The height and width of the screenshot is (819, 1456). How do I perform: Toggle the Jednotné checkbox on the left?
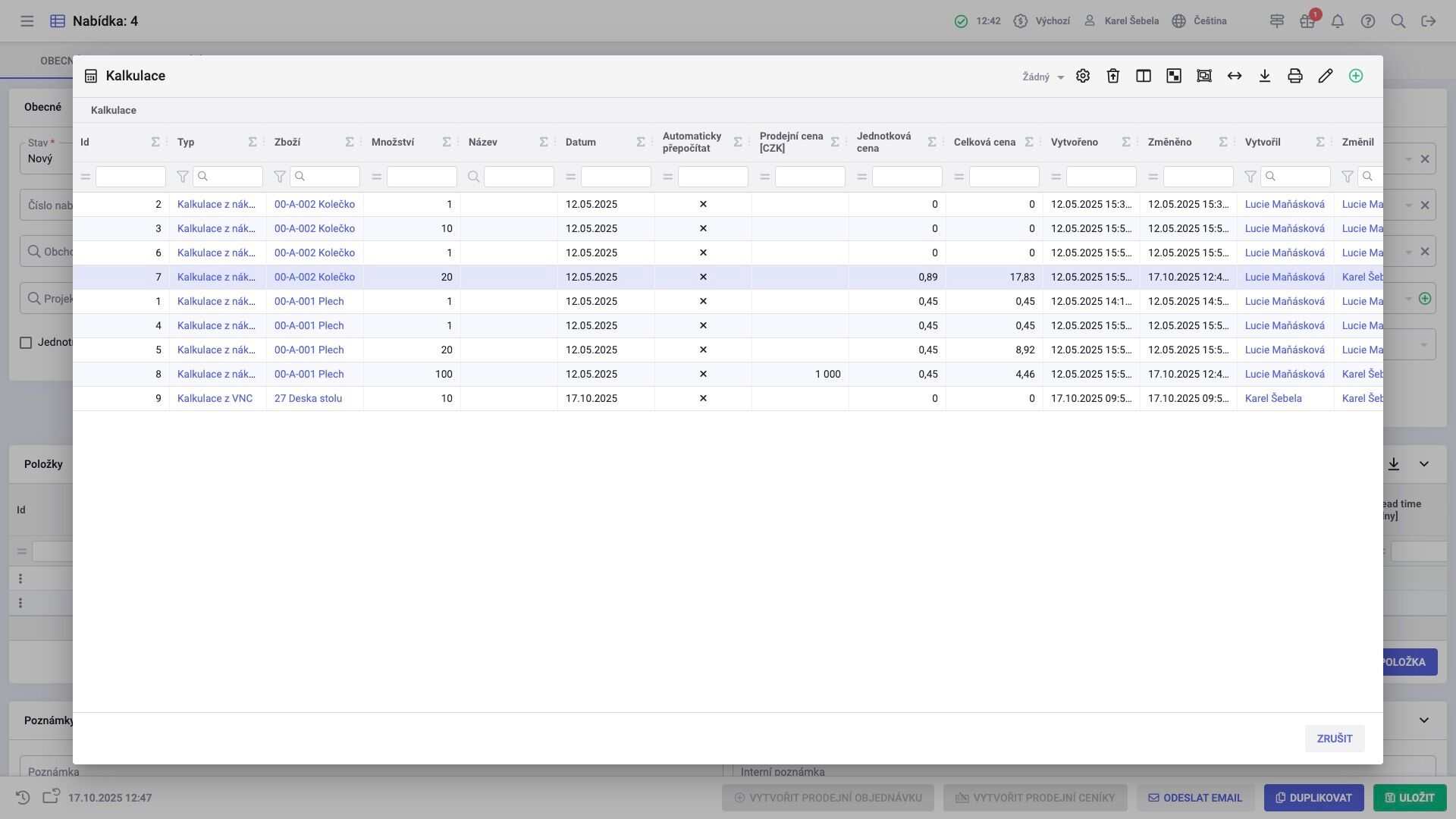(x=26, y=343)
